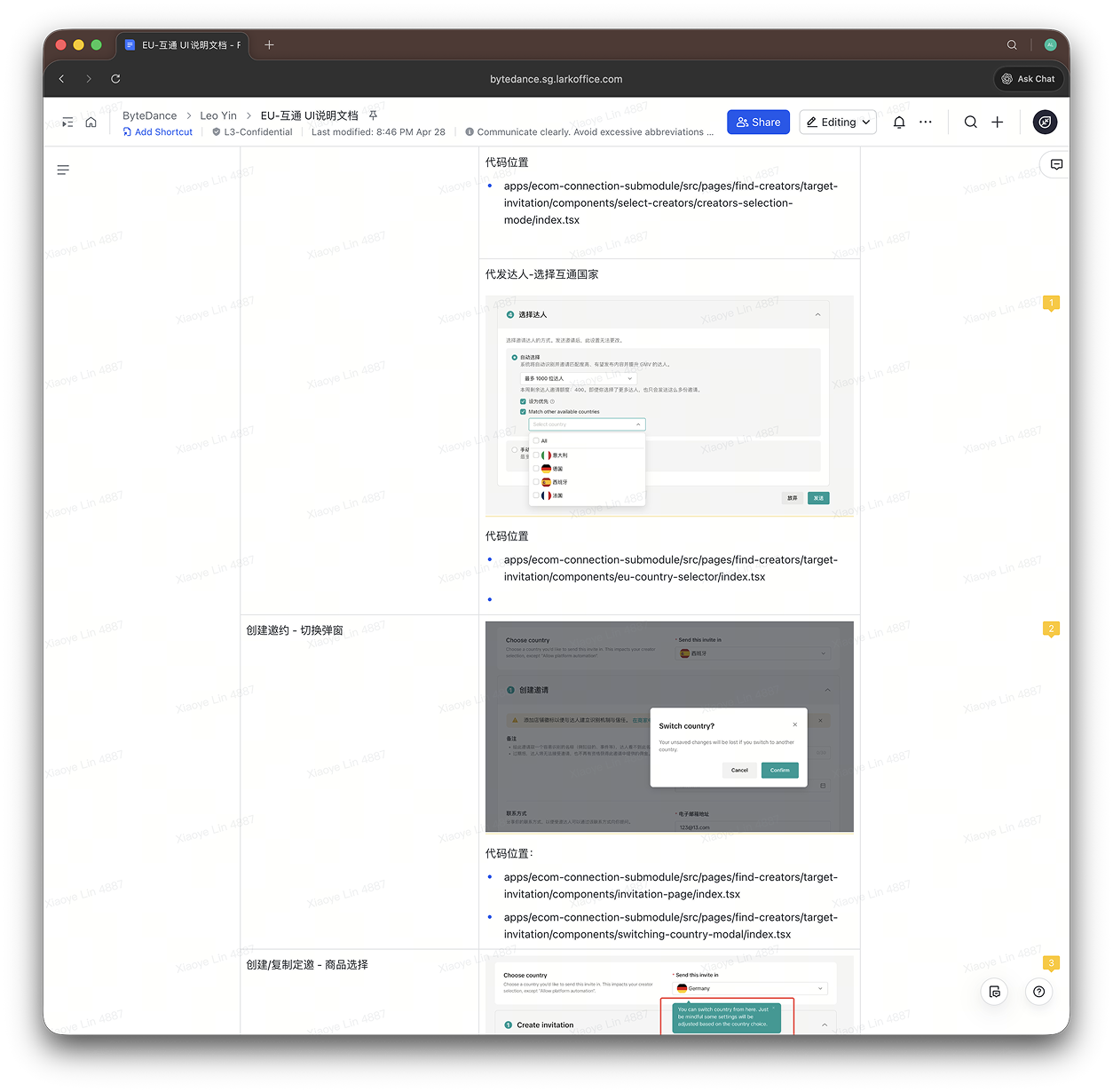Open the Create invitation screenshot at the bottom
1113x1092 pixels.
tap(669, 995)
